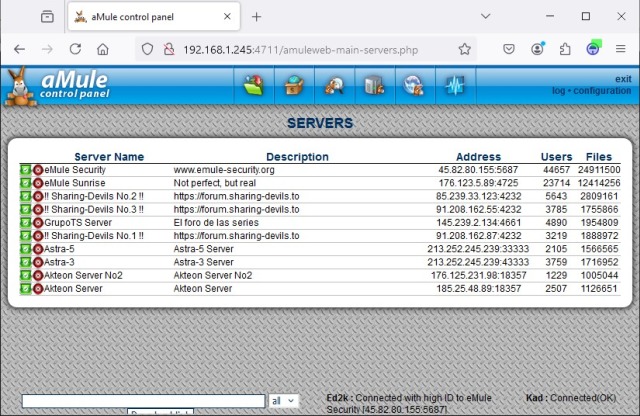Image resolution: width=640 pixels, height=416 pixels.
Task: Open the Kad network globe icon
Action: pyautogui.click(x=414, y=86)
